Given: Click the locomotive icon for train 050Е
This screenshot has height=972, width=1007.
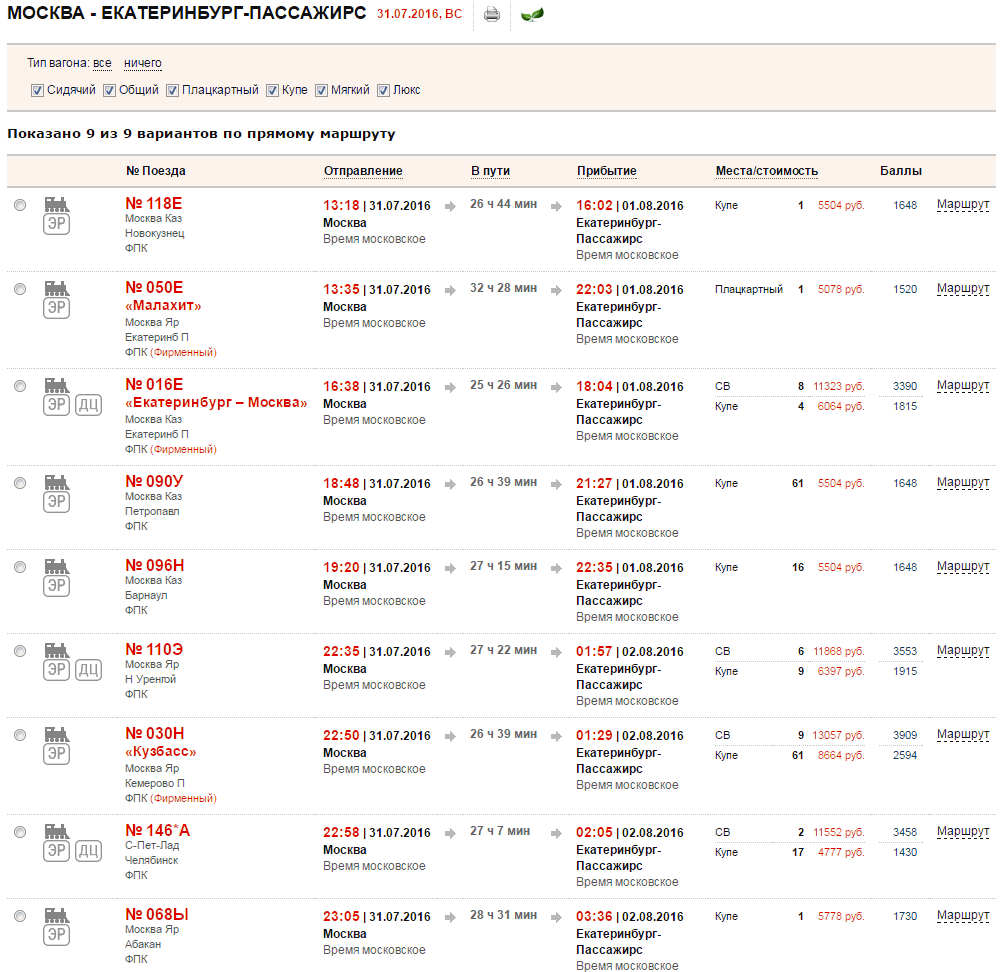Looking at the screenshot, I should pos(57,288).
